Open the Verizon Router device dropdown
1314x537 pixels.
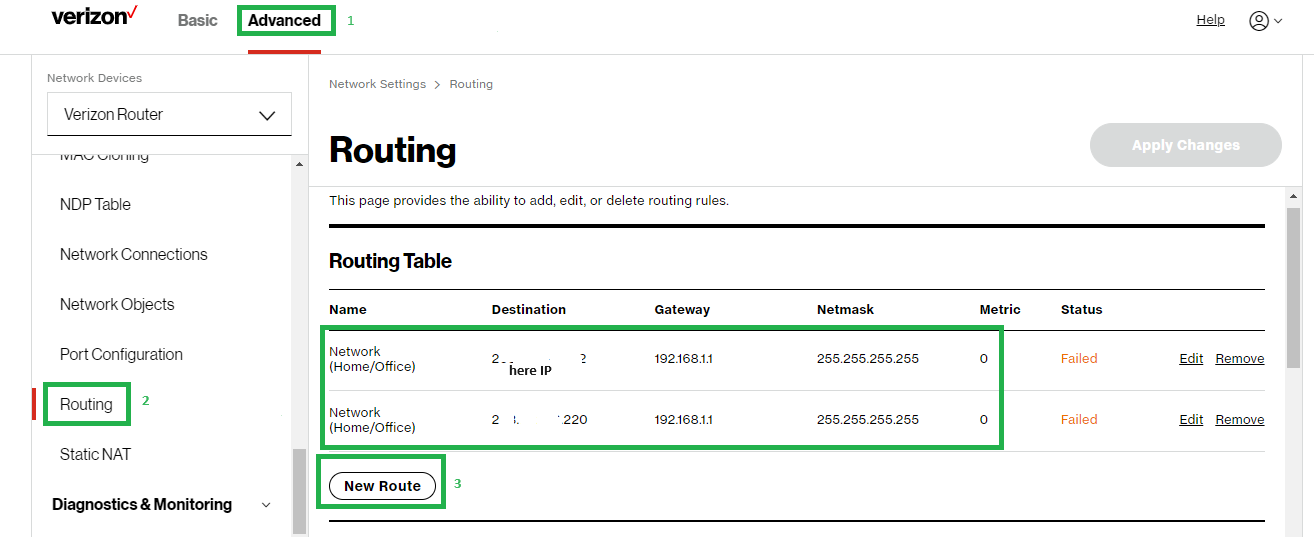coord(169,114)
